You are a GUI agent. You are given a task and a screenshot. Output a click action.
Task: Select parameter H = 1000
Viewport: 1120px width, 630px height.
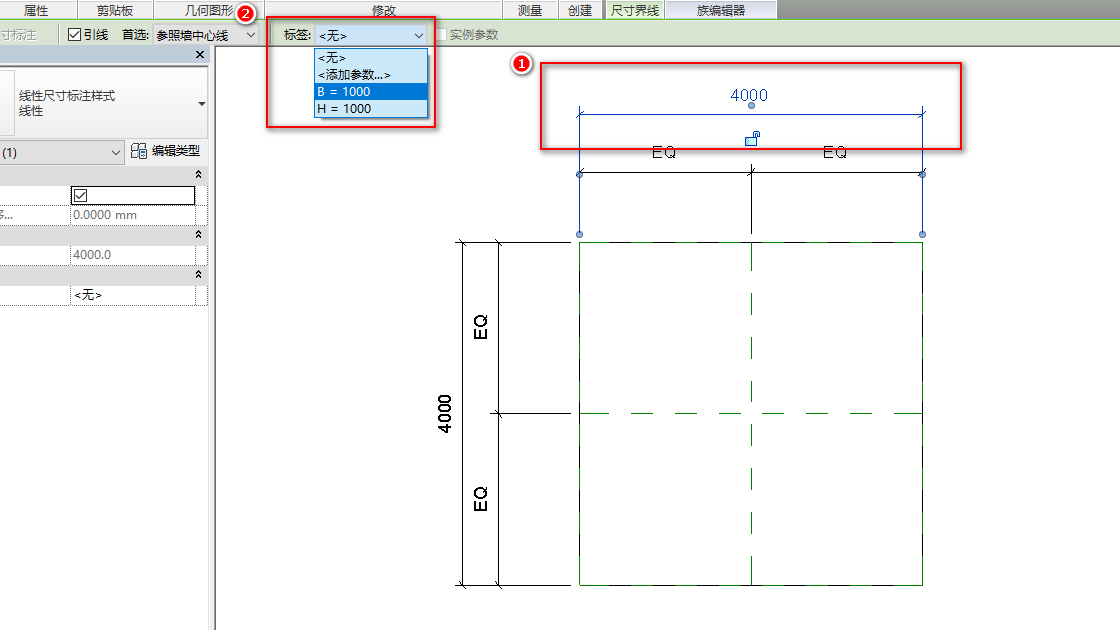(371, 109)
